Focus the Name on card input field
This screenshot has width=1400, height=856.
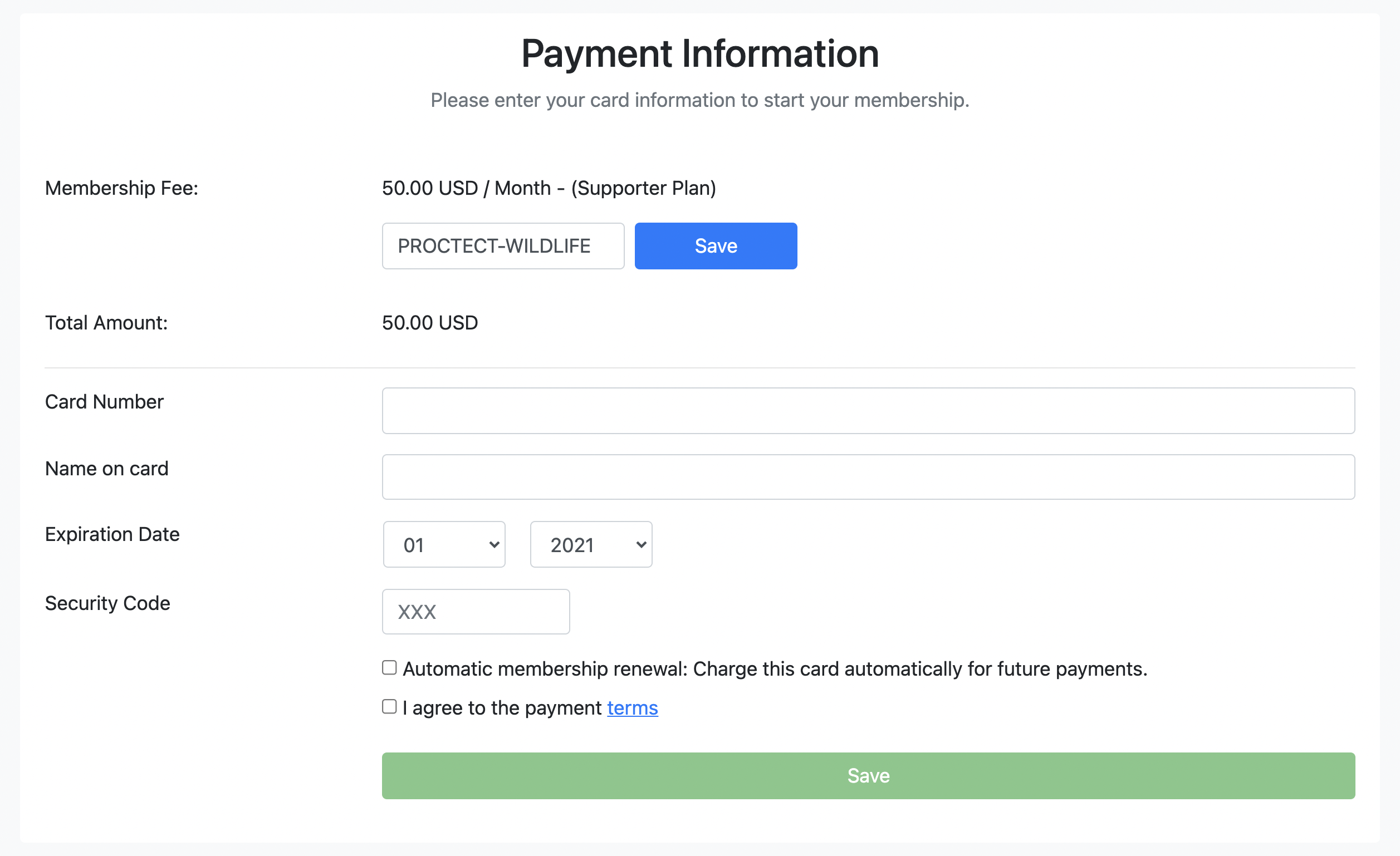click(868, 477)
